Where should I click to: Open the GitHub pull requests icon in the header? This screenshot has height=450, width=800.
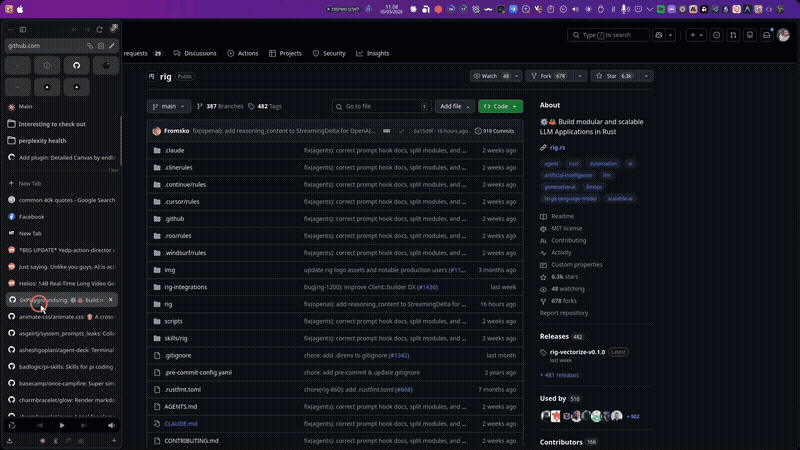(733, 35)
